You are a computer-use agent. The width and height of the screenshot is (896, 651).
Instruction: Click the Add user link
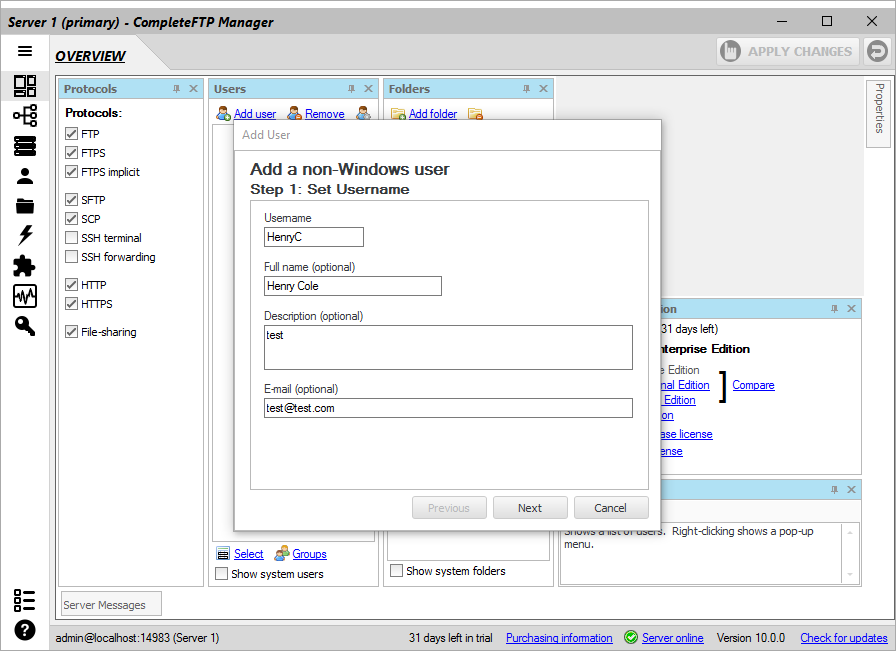(255, 114)
